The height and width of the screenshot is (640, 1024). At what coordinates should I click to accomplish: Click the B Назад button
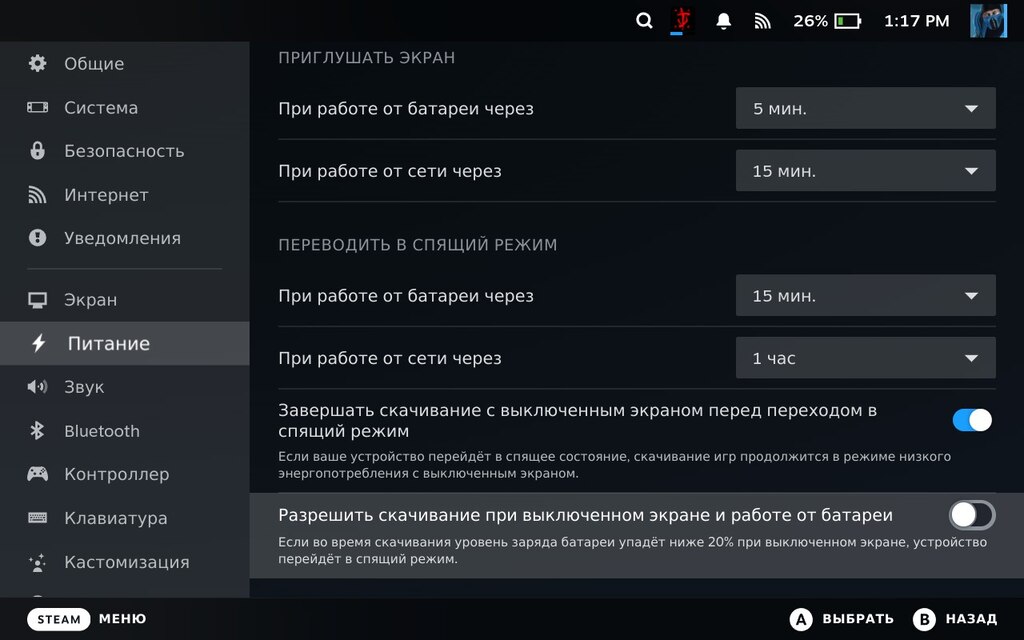pos(955,619)
